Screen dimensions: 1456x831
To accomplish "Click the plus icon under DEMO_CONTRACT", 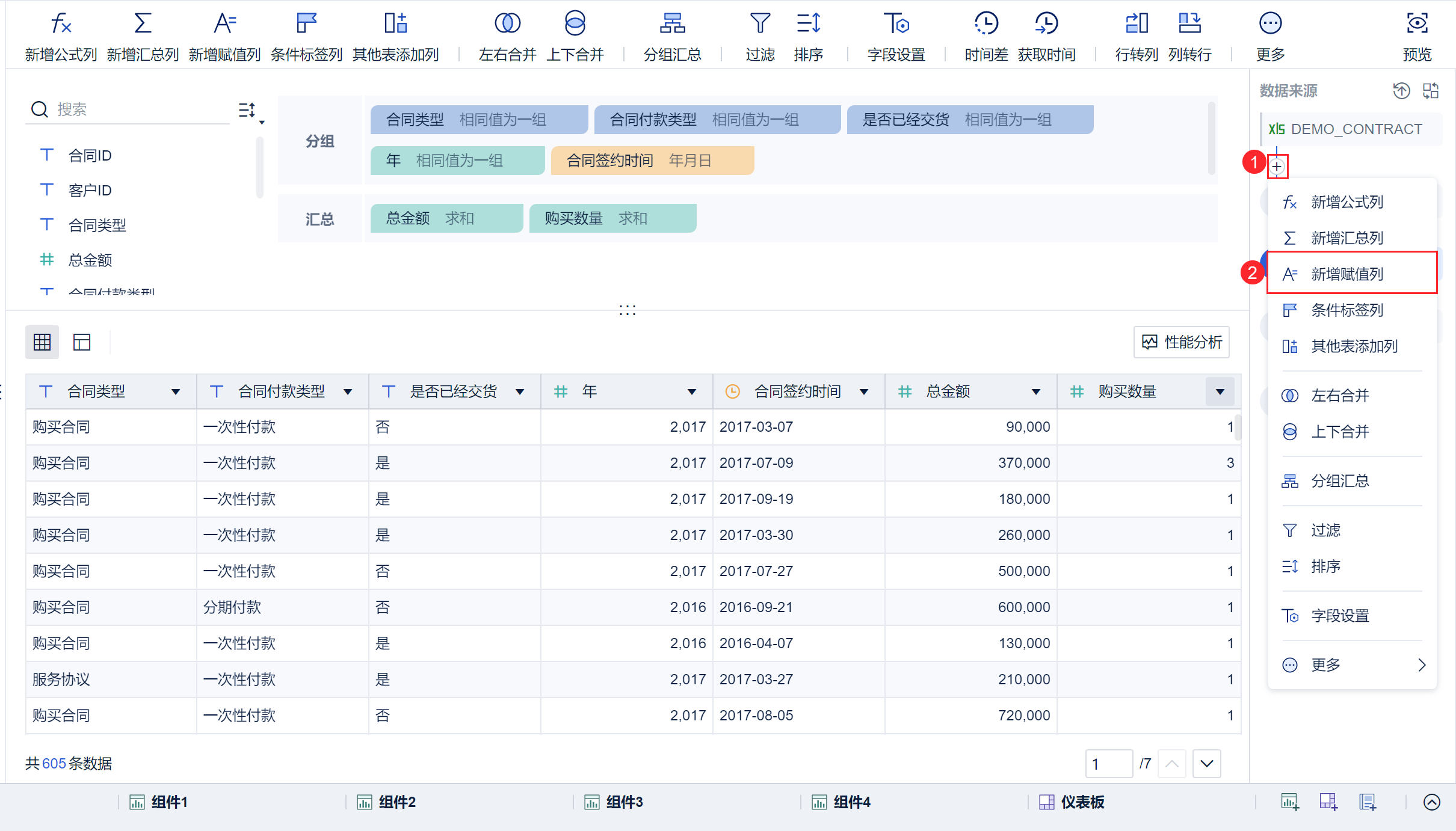I will point(1277,167).
